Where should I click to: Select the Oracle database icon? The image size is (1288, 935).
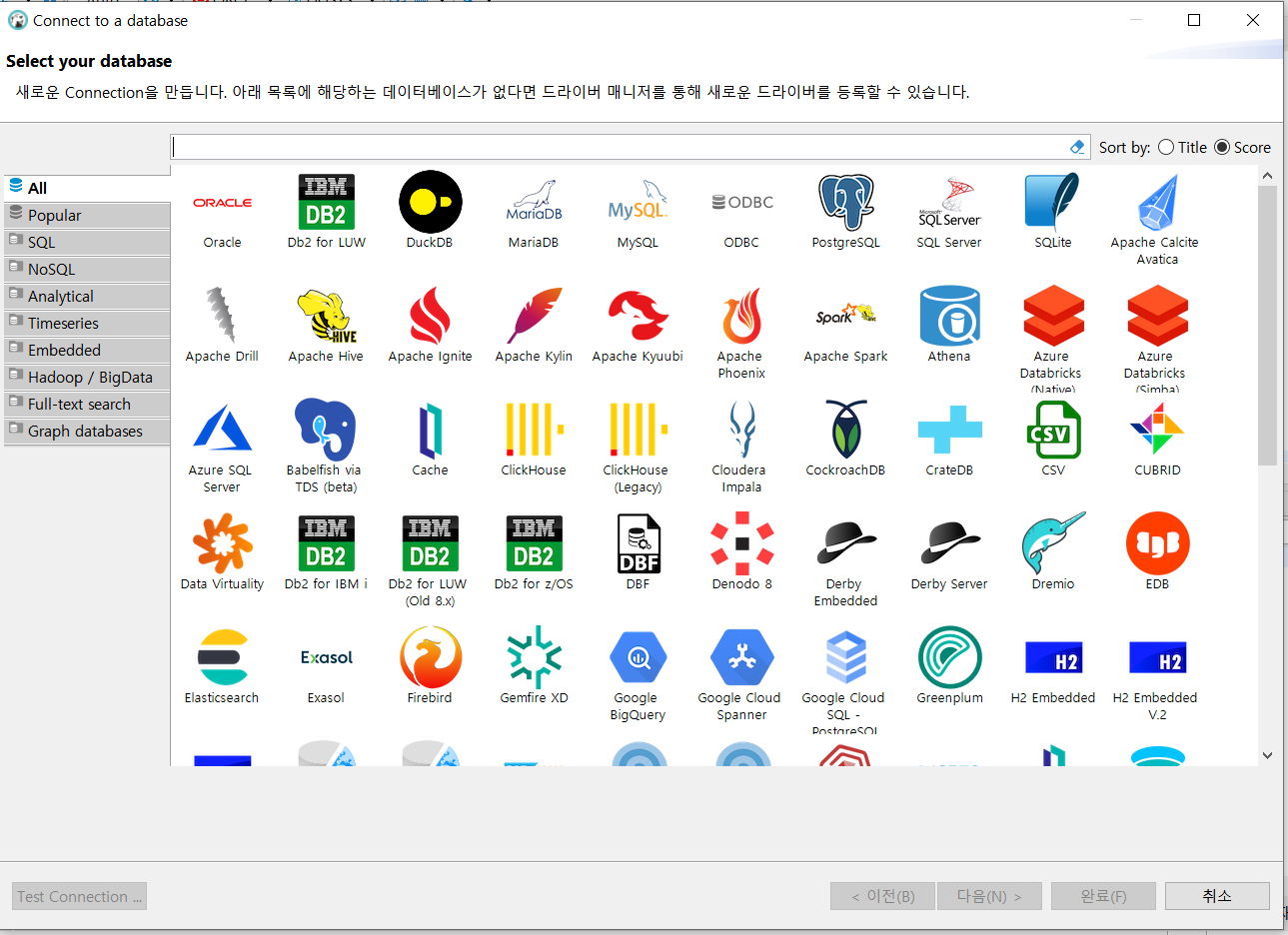pyautogui.click(x=222, y=202)
